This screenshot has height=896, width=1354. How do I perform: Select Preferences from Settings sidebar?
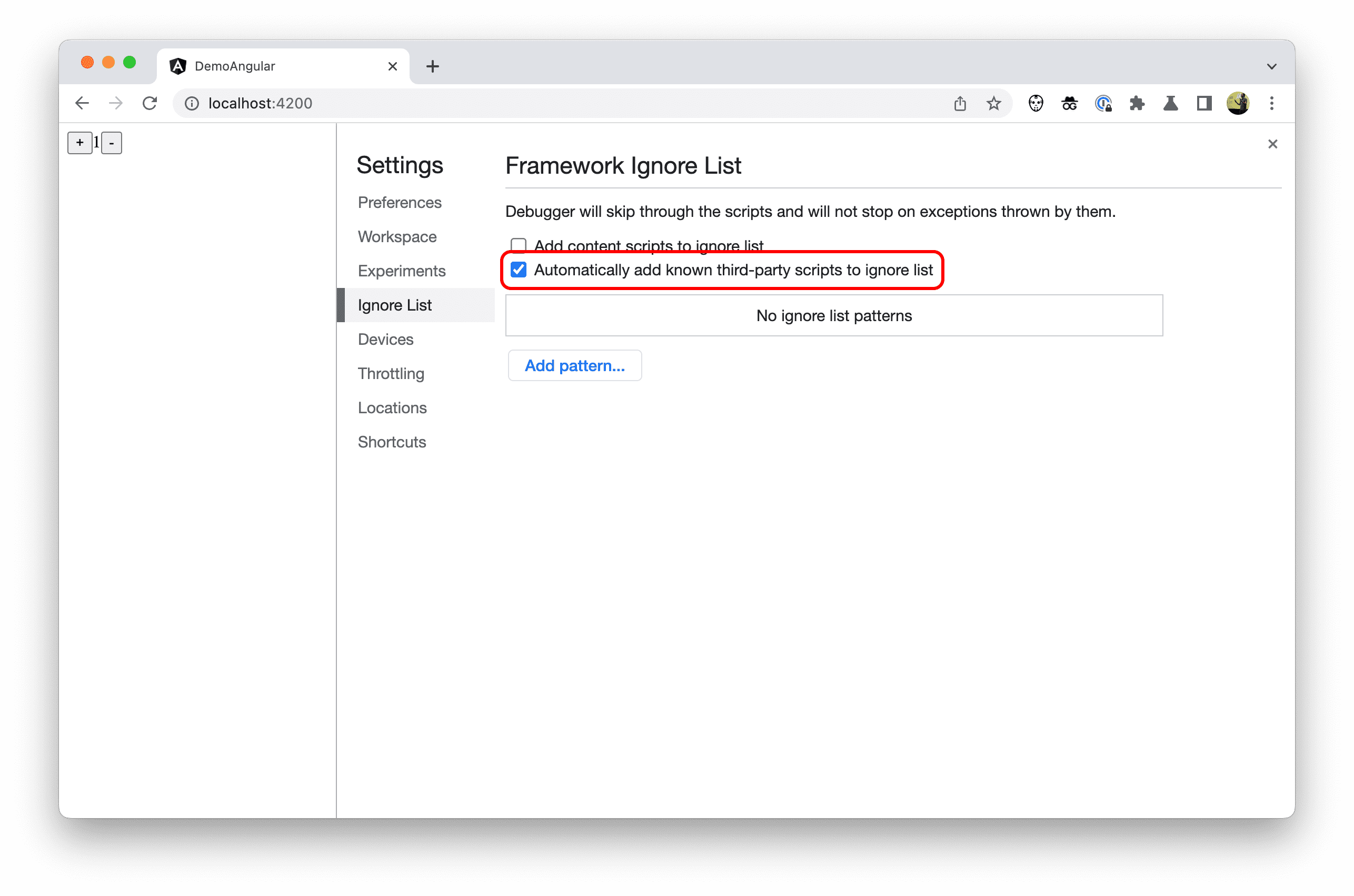pyautogui.click(x=399, y=202)
